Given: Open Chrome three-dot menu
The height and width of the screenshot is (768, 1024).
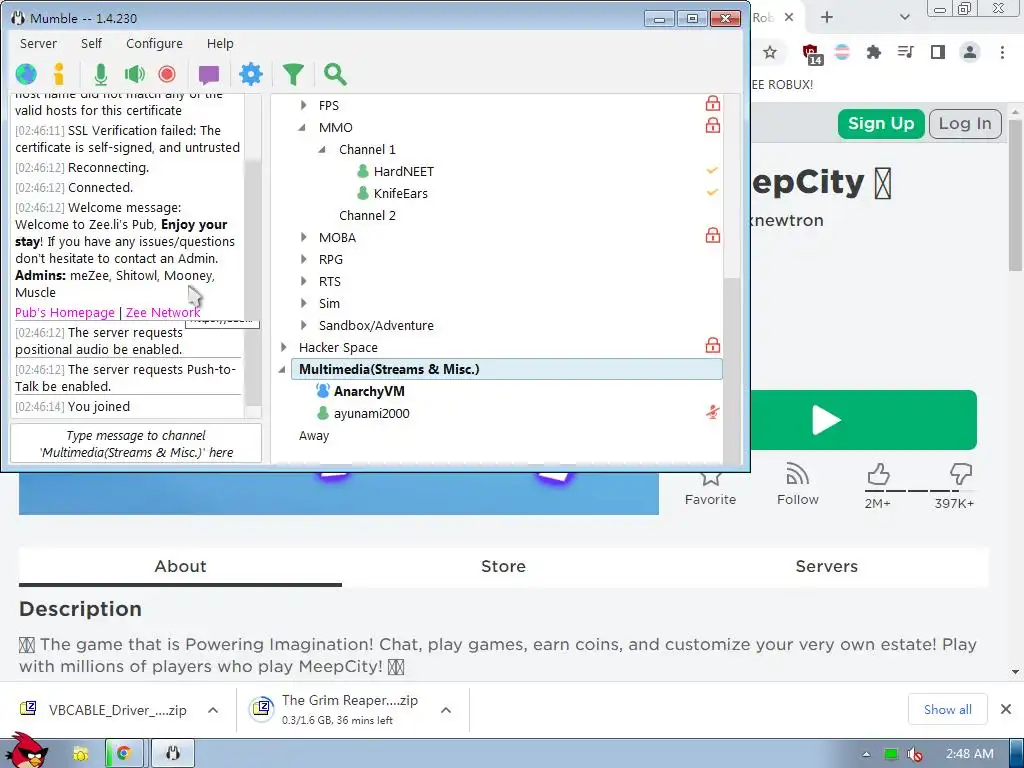Looking at the screenshot, I should click(x=1002, y=52).
